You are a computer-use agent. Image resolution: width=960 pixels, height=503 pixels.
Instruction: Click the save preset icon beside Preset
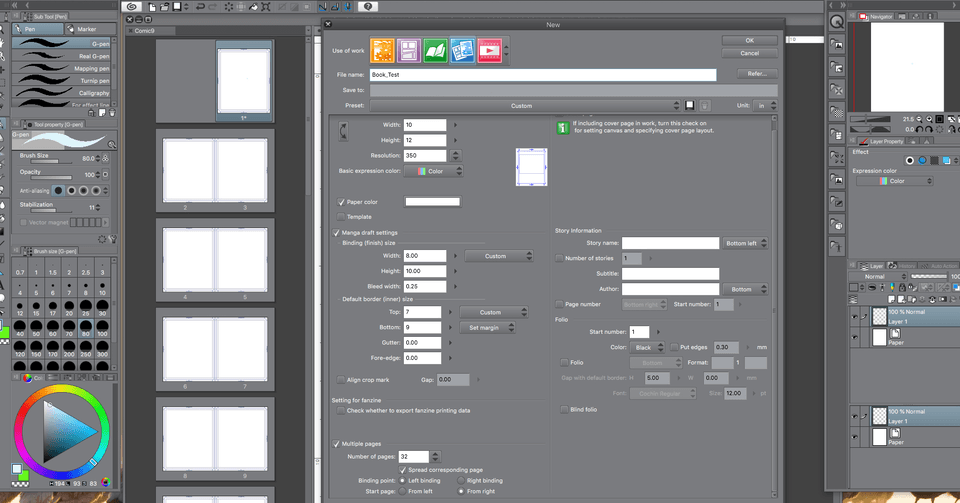point(690,105)
